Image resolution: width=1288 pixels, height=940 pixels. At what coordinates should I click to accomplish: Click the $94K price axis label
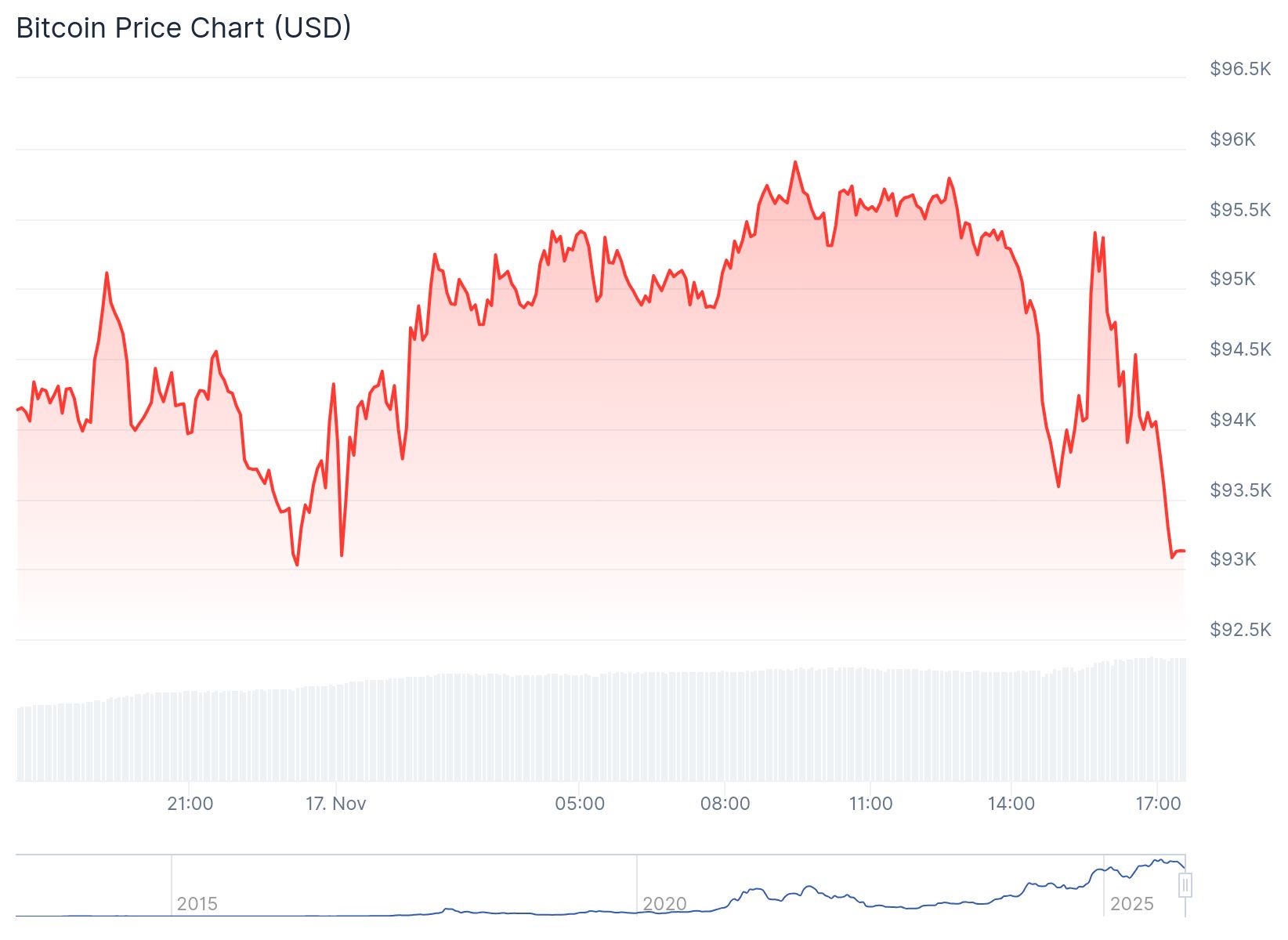tap(1232, 420)
